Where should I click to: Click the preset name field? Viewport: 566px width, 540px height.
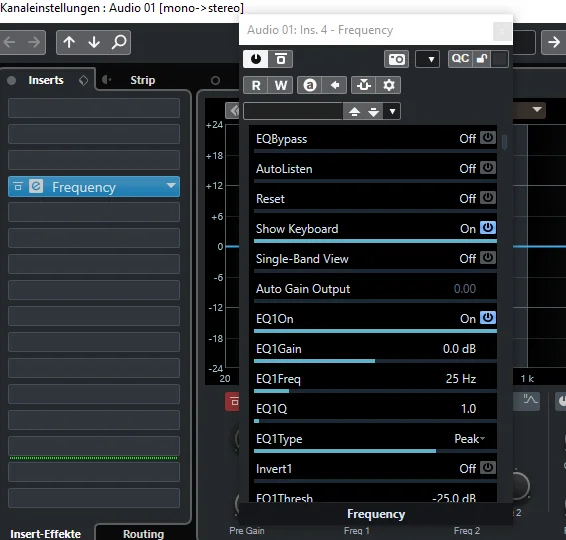click(x=293, y=111)
